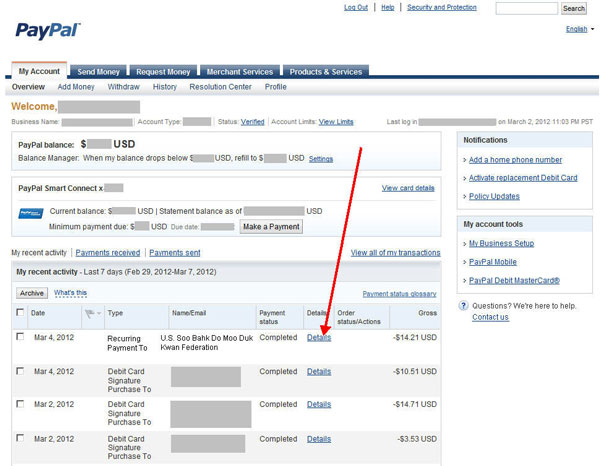Open Payment status glossary link
Viewport: 600px width, 466px height.
point(399,294)
